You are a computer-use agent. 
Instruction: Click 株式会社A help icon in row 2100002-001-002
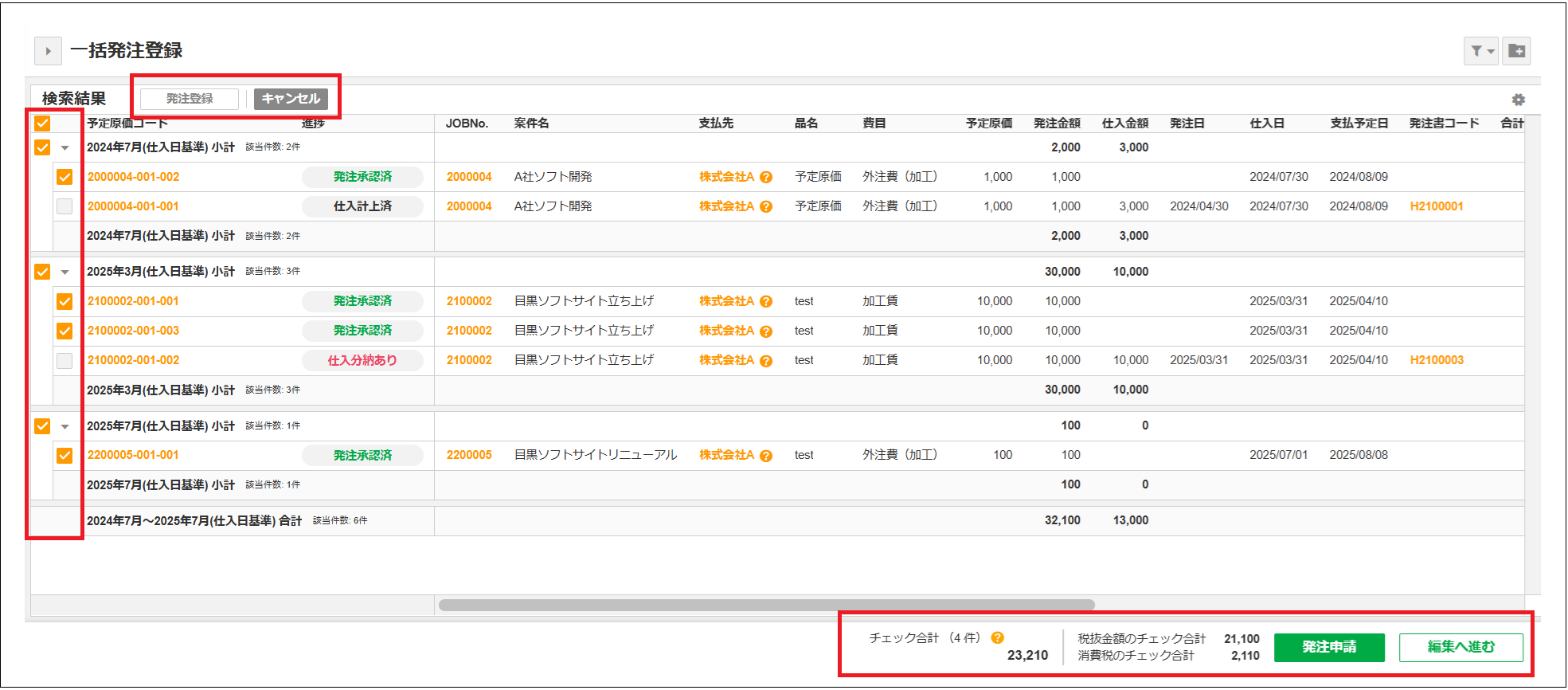(766, 360)
